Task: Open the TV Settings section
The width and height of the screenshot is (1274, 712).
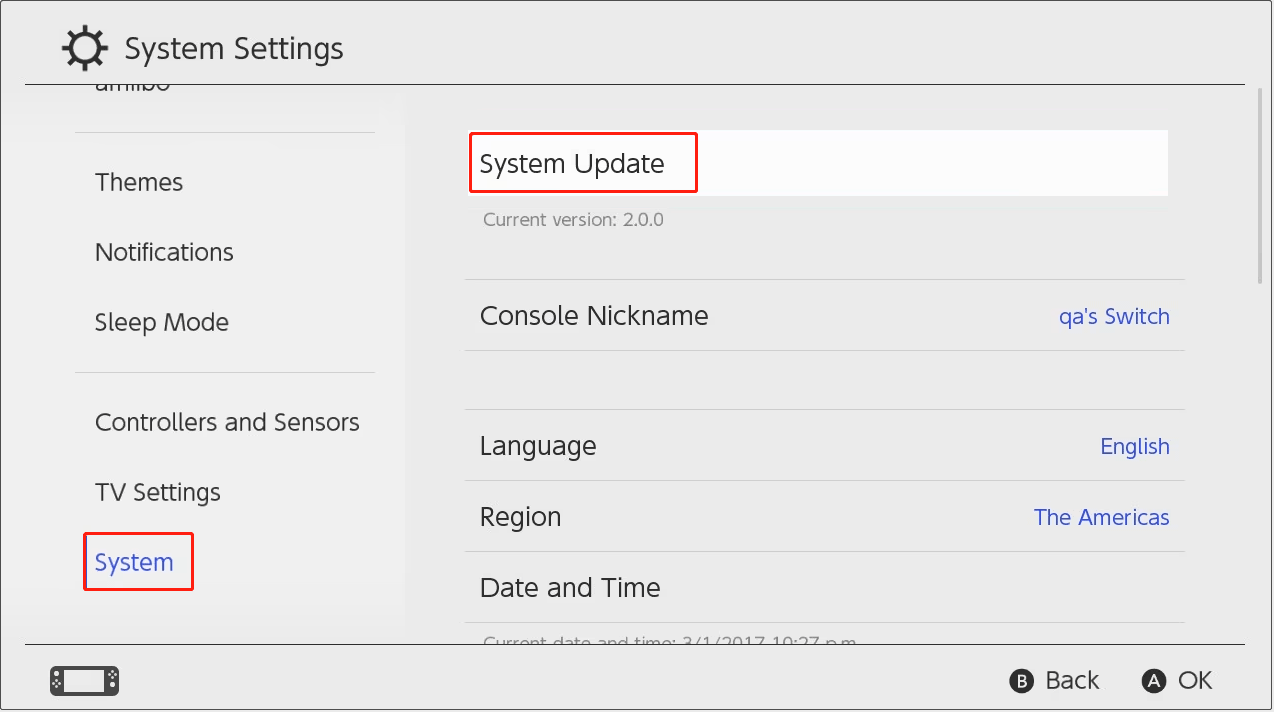Action: point(158,492)
